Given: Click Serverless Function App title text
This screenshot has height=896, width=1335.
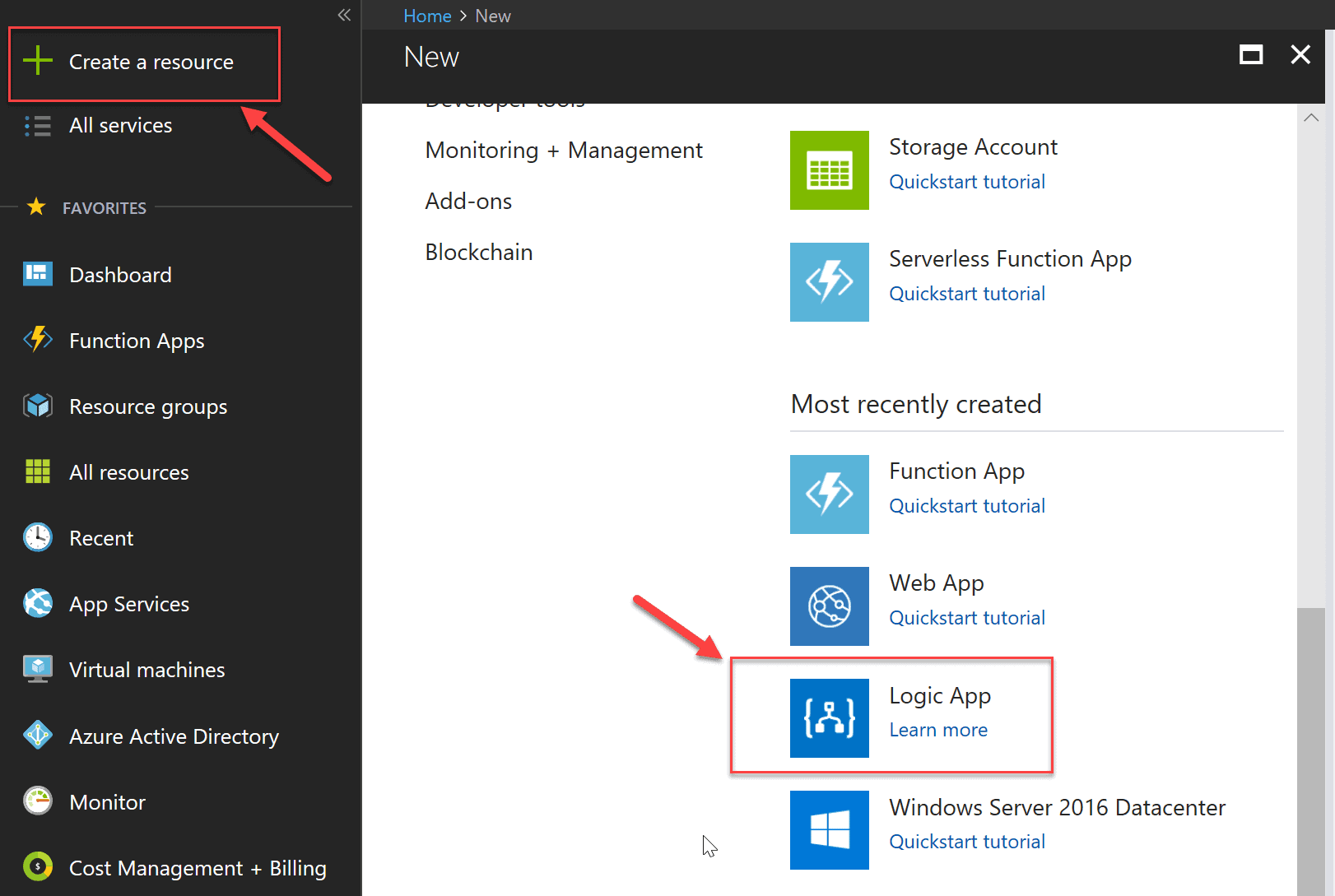Looking at the screenshot, I should click(x=1010, y=259).
